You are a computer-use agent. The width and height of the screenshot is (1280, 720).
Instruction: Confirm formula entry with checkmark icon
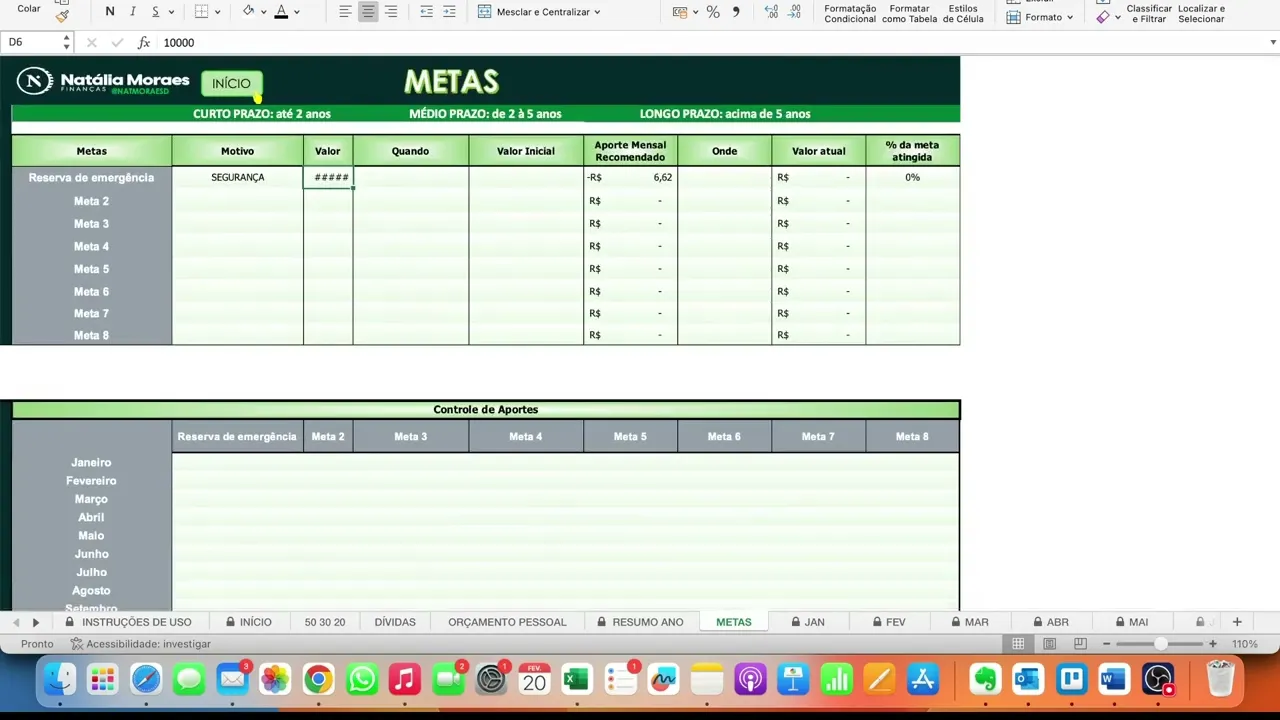[x=117, y=42]
